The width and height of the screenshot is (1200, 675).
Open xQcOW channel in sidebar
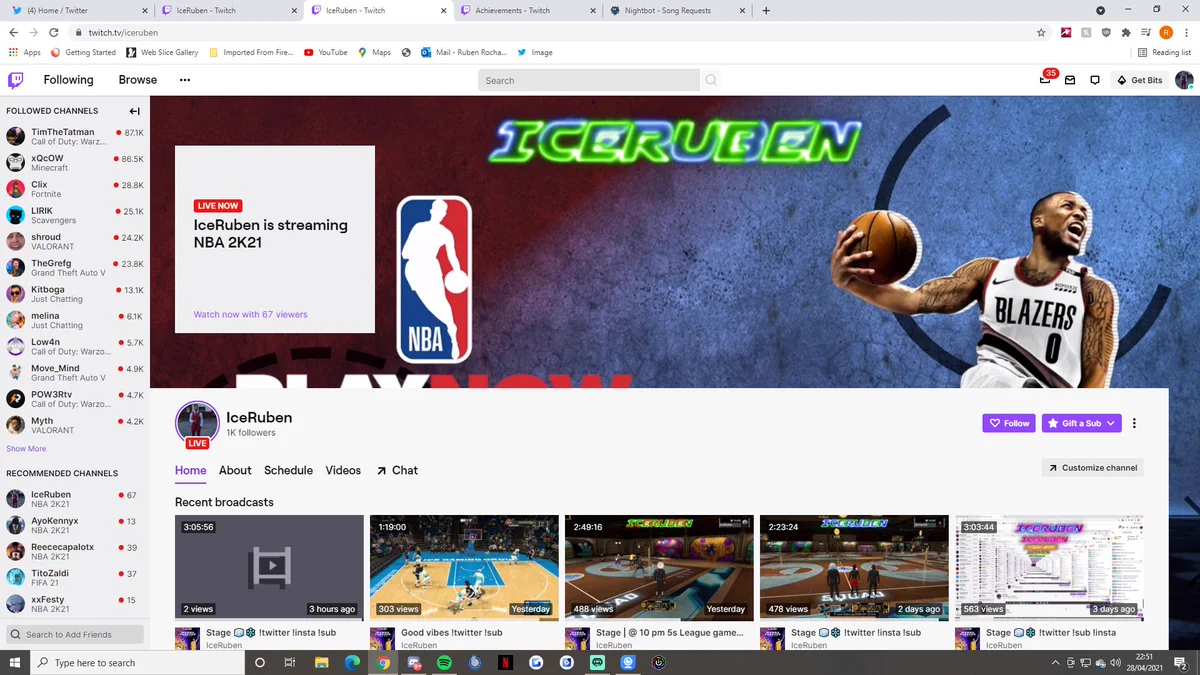[75, 163]
